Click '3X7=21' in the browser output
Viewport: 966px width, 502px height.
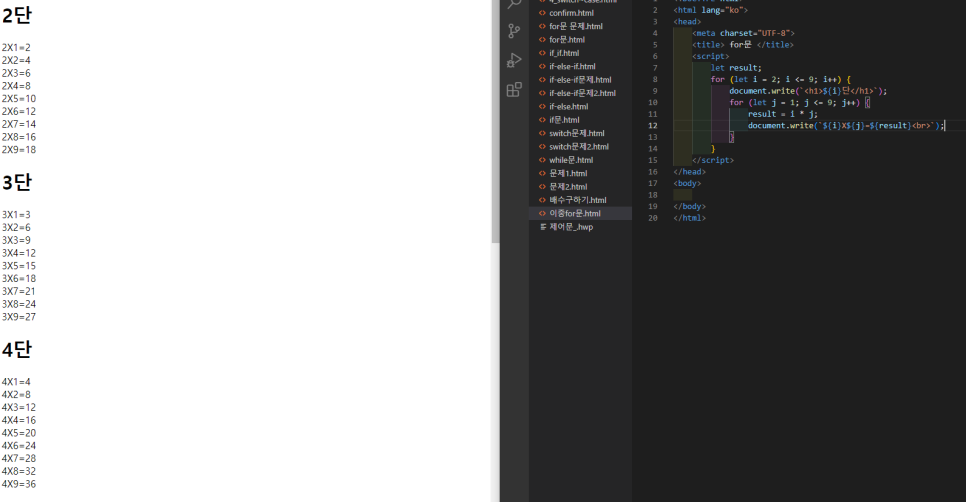click(18, 291)
